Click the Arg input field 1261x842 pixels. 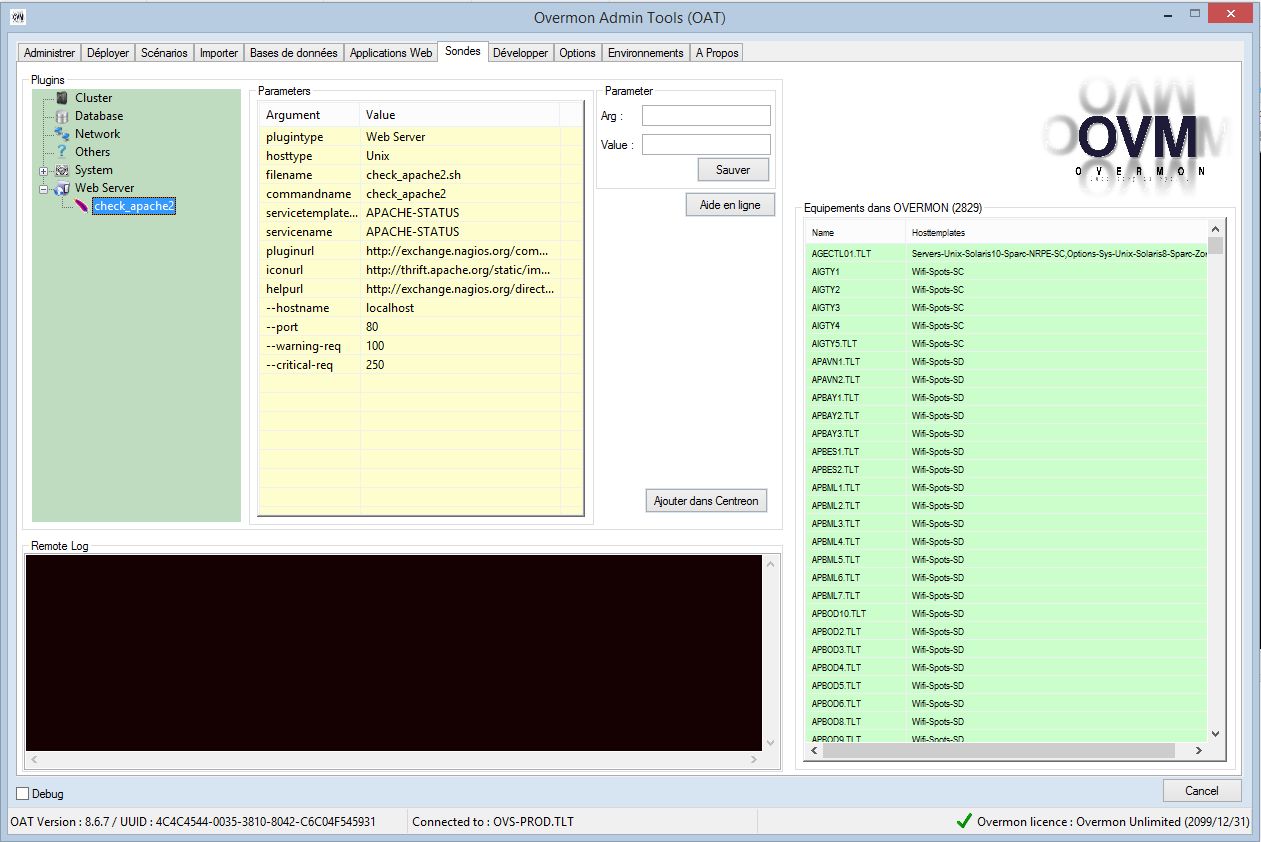pyautogui.click(x=706, y=116)
